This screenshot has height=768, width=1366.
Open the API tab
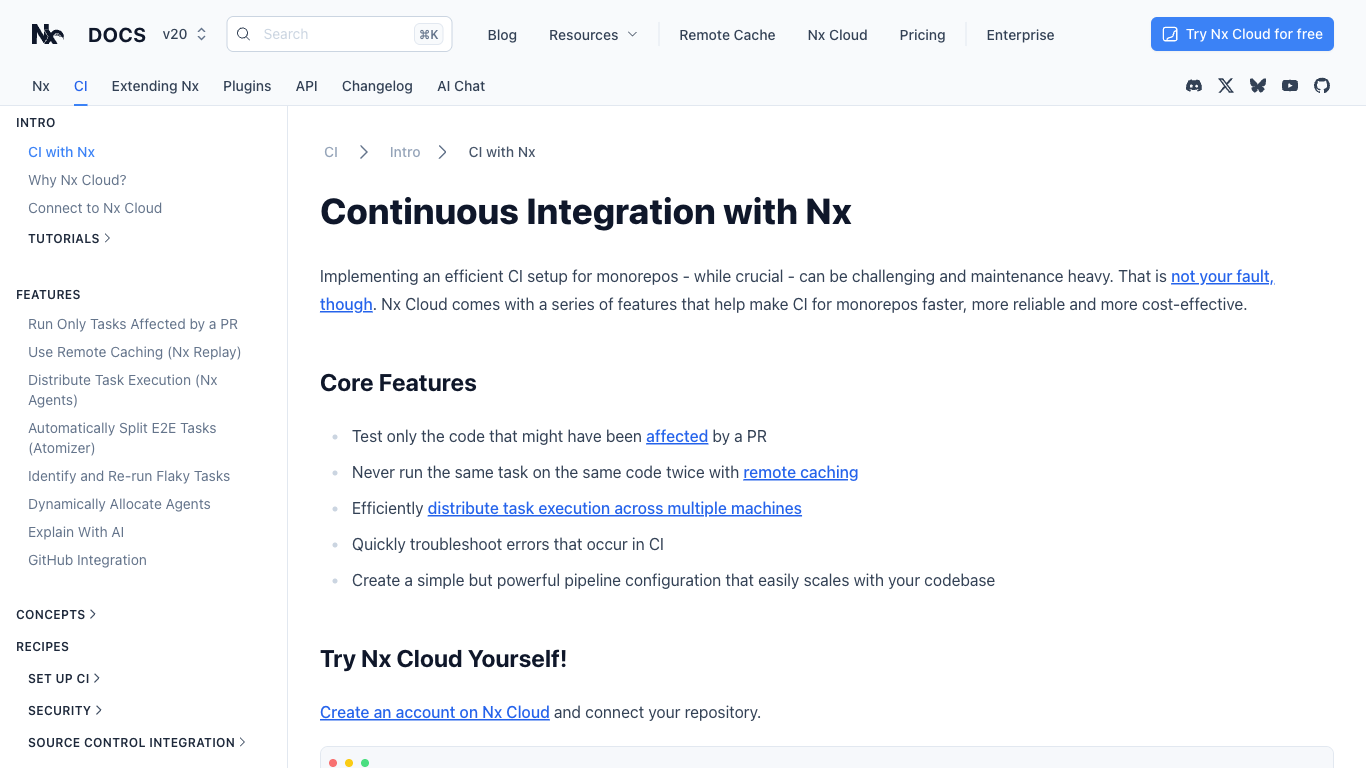click(307, 86)
